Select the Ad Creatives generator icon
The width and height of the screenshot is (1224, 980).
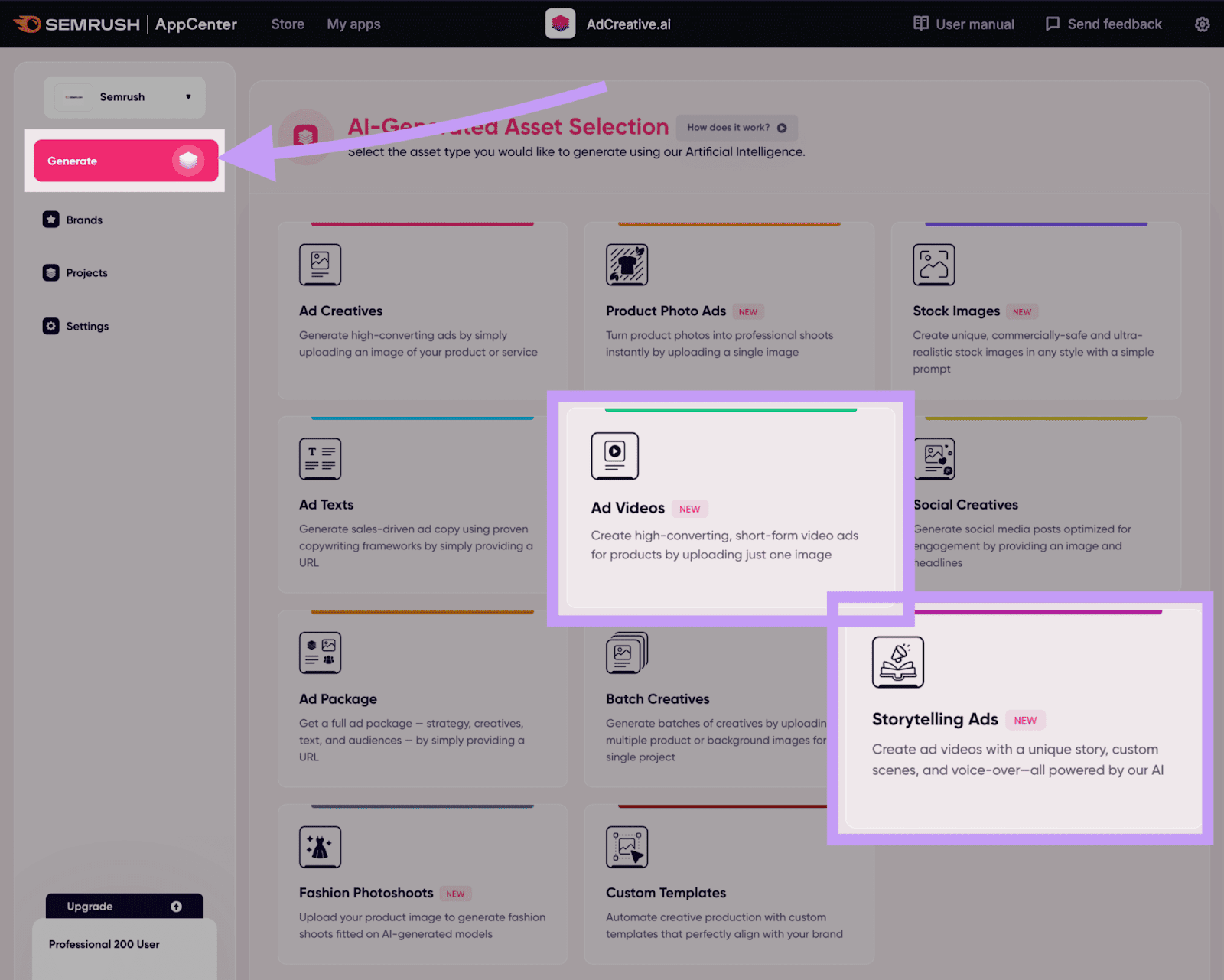pos(320,265)
